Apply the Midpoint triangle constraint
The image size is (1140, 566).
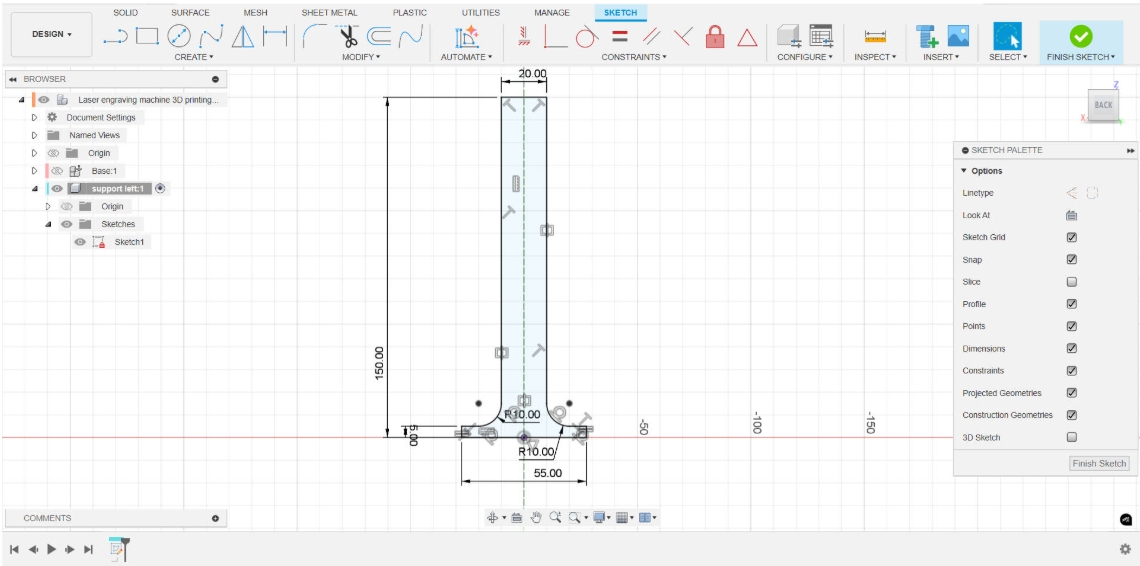coord(747,36)
